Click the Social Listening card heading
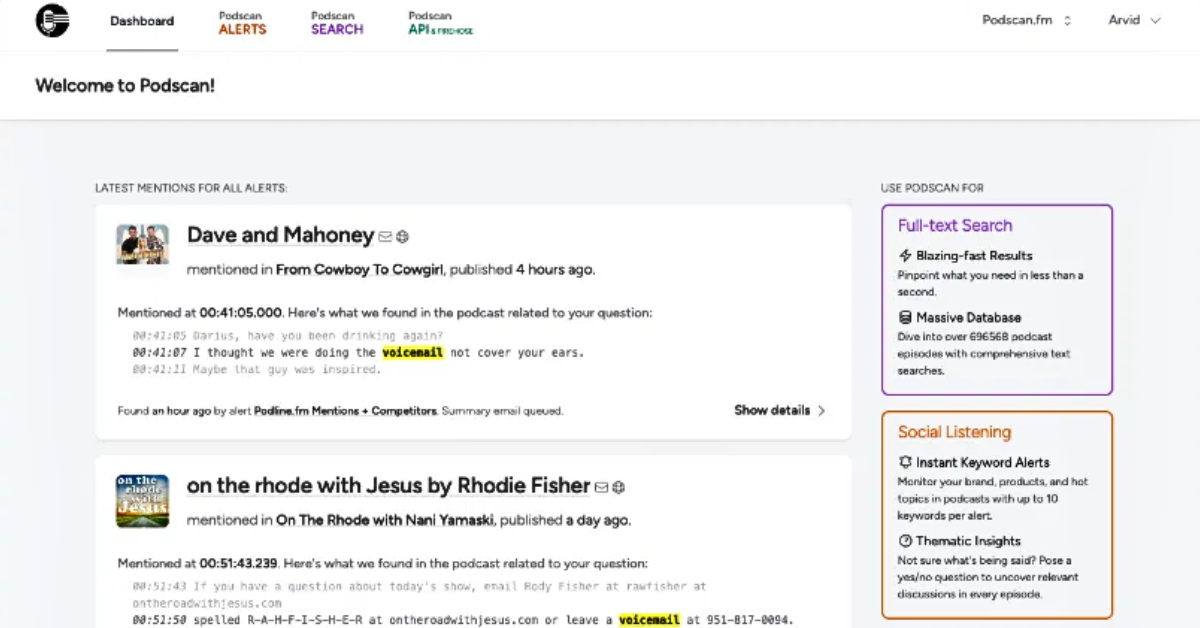 click(x=954, y=433)
